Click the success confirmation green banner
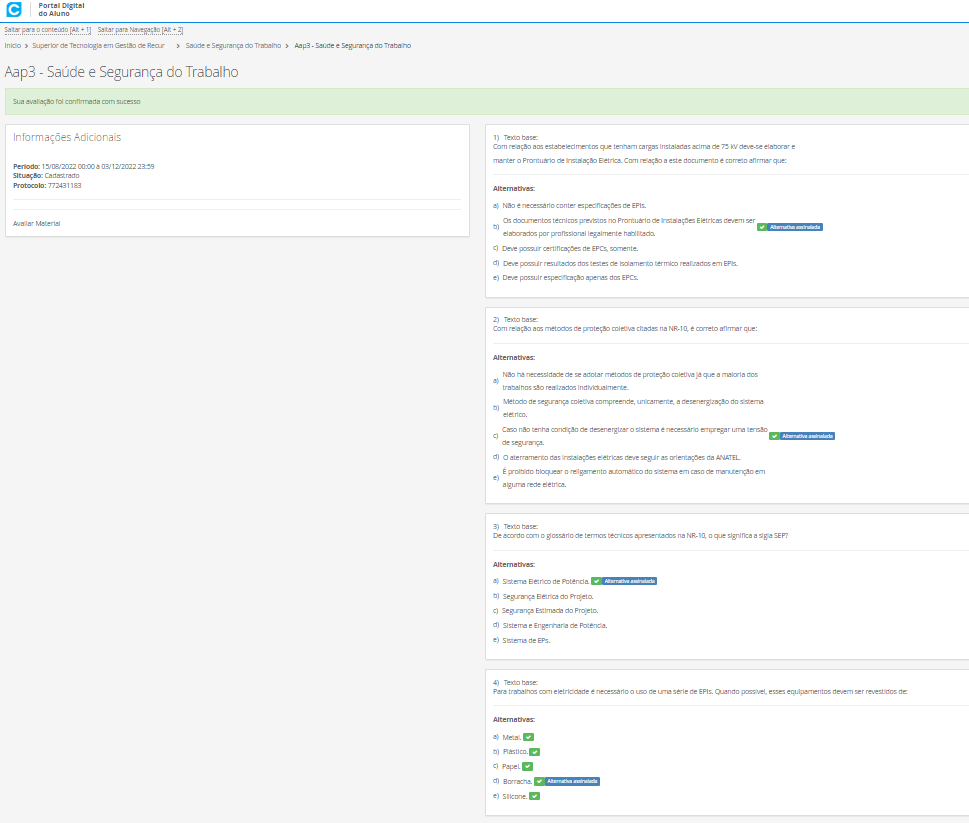The image size is (969, 823). pyautogui.click(x=484, y=102)
